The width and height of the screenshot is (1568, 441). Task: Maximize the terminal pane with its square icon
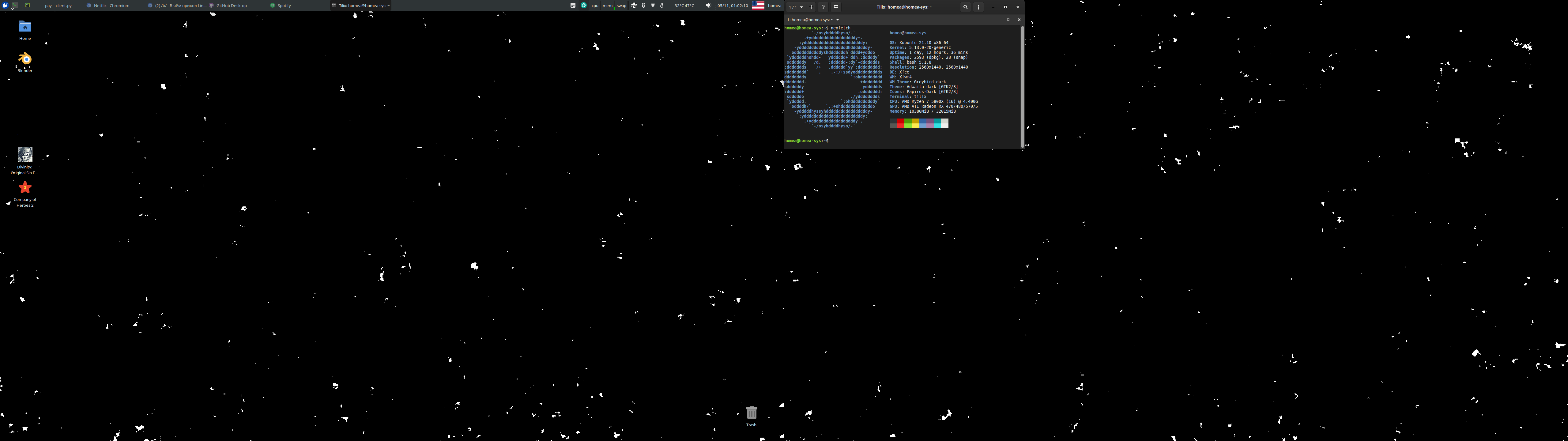click(1008, 20)
